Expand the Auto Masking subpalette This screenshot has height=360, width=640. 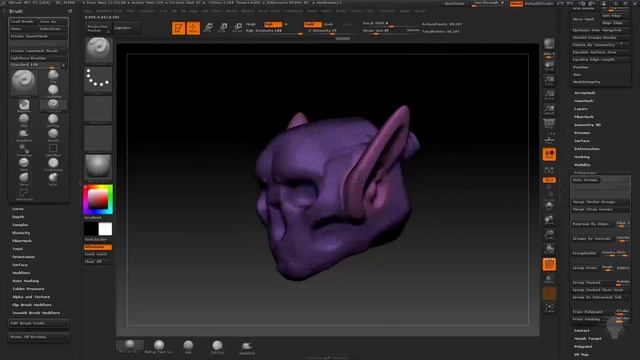[26, 281]
